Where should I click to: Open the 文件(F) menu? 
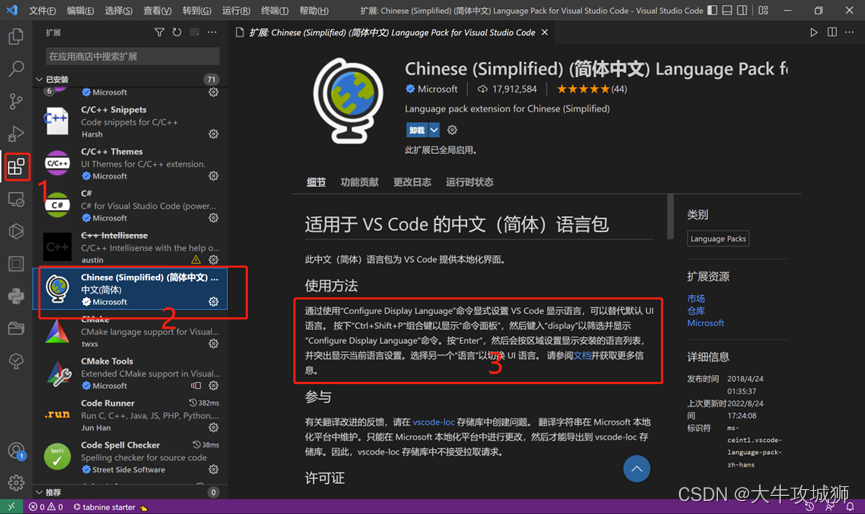tap(42, 10)
